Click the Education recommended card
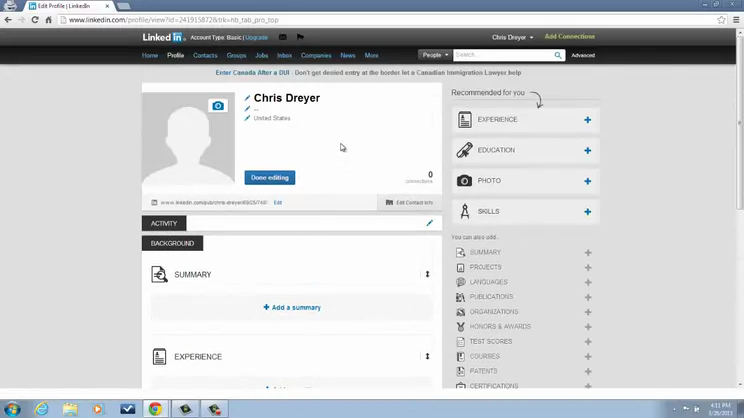Screen dimensions: 744x418 tap(526, 150)
